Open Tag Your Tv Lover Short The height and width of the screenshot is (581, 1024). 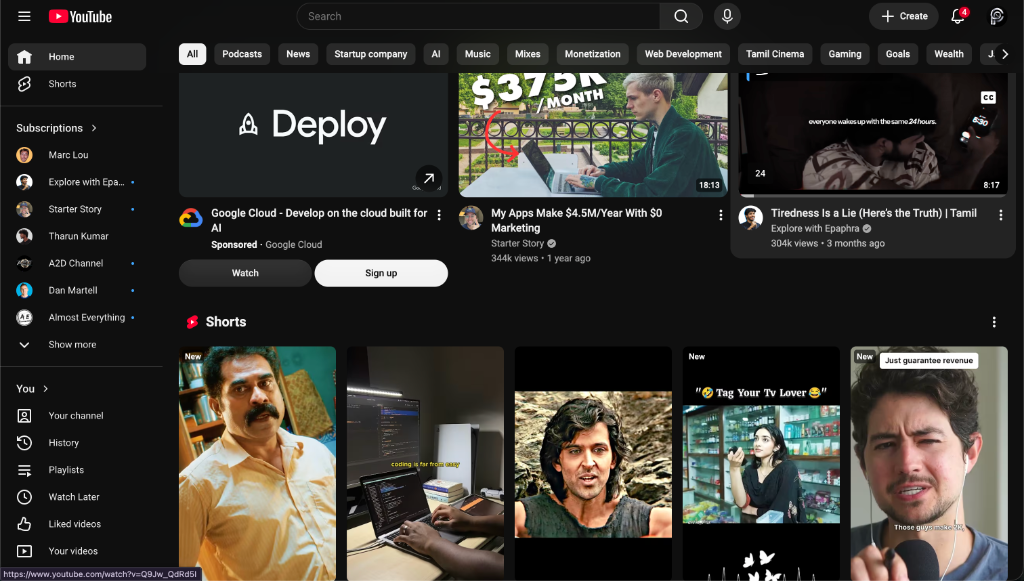tap(761, 463)
